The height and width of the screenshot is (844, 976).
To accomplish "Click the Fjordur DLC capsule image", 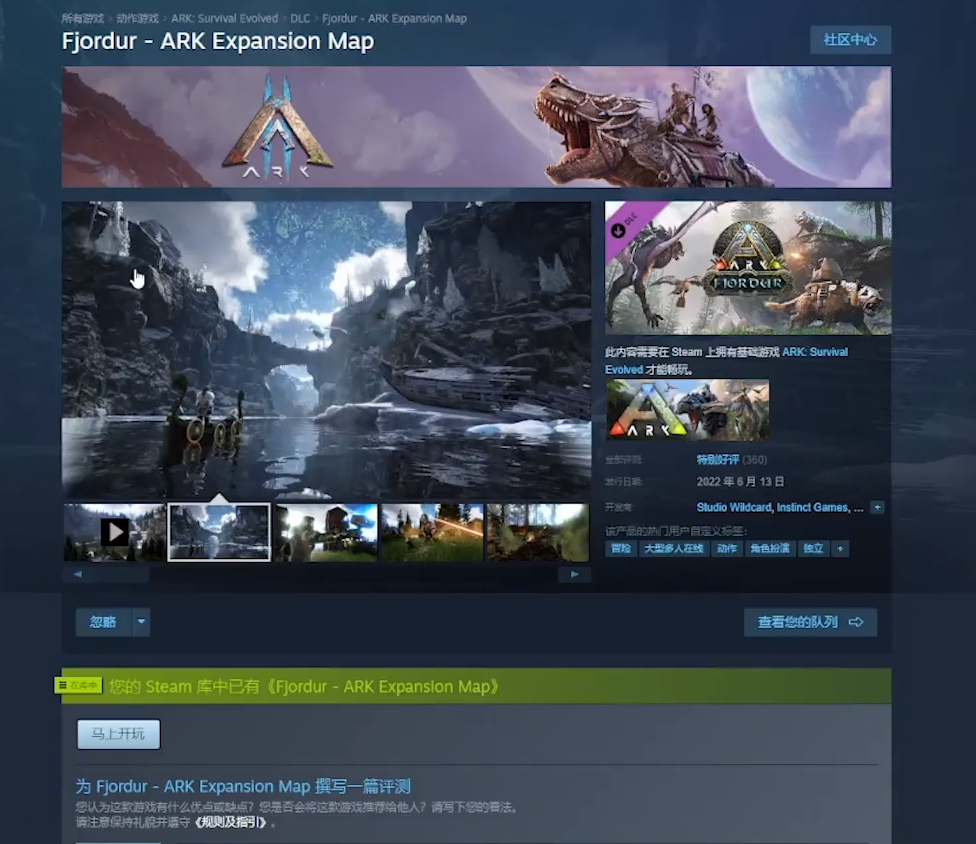I will pos(747,268).
